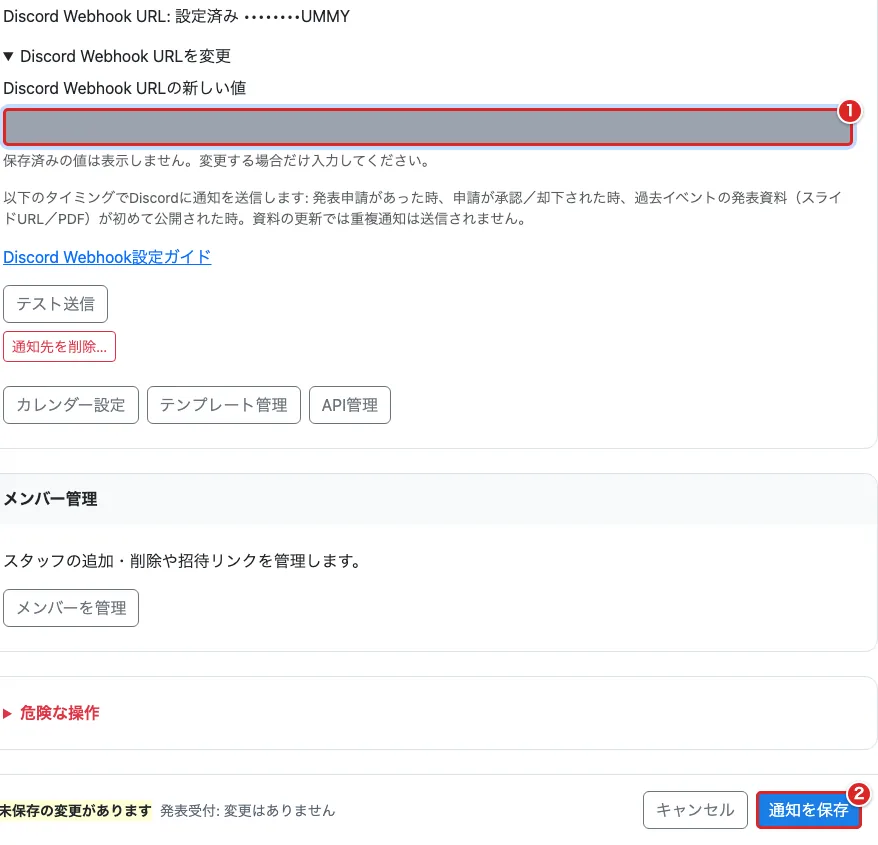This screenshot has height=845, width=878.
Task: Click the 未保存の変更があります notice
Action: coord(76,810)
